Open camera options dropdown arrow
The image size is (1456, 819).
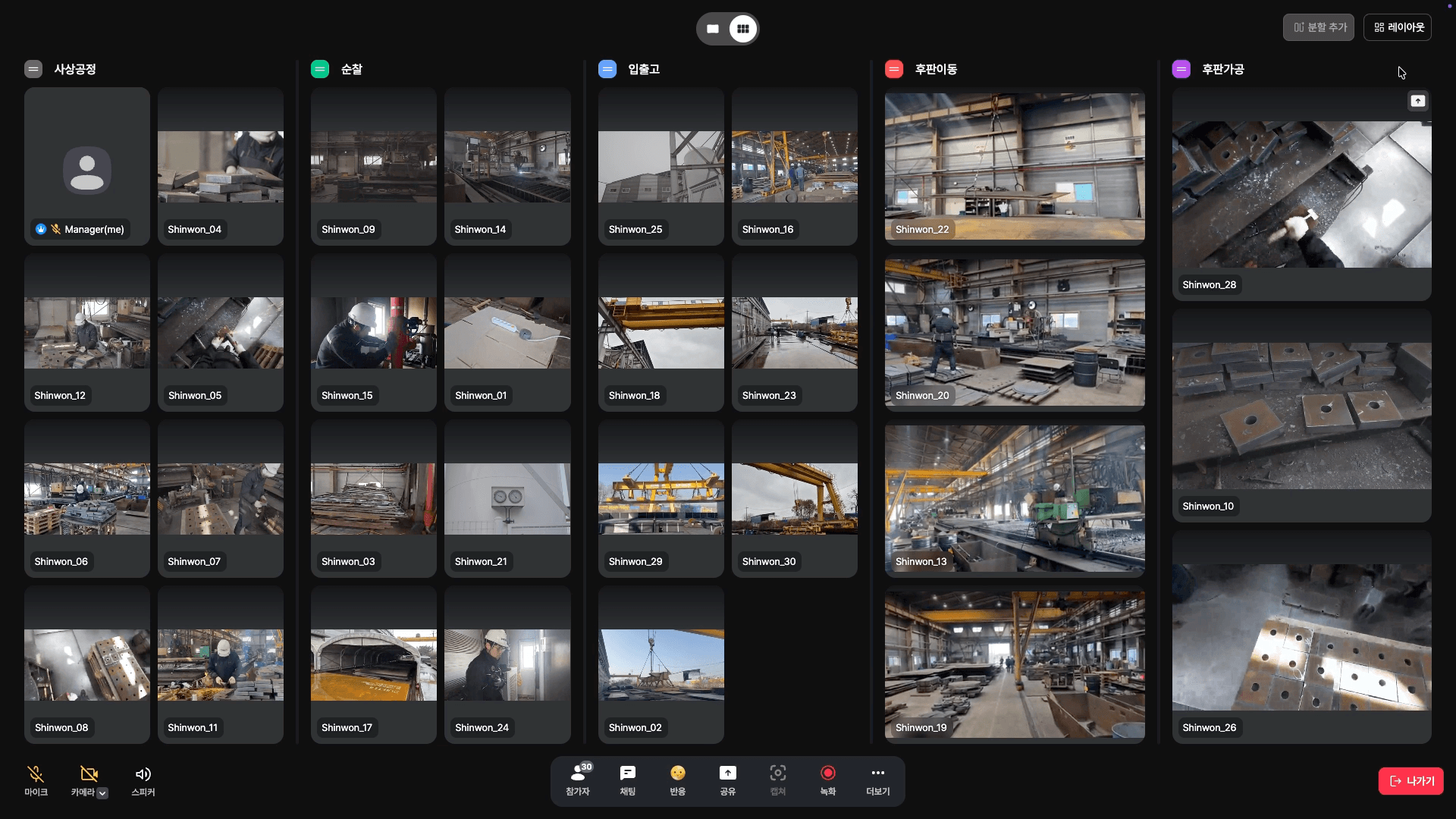[x=102, y=793]
